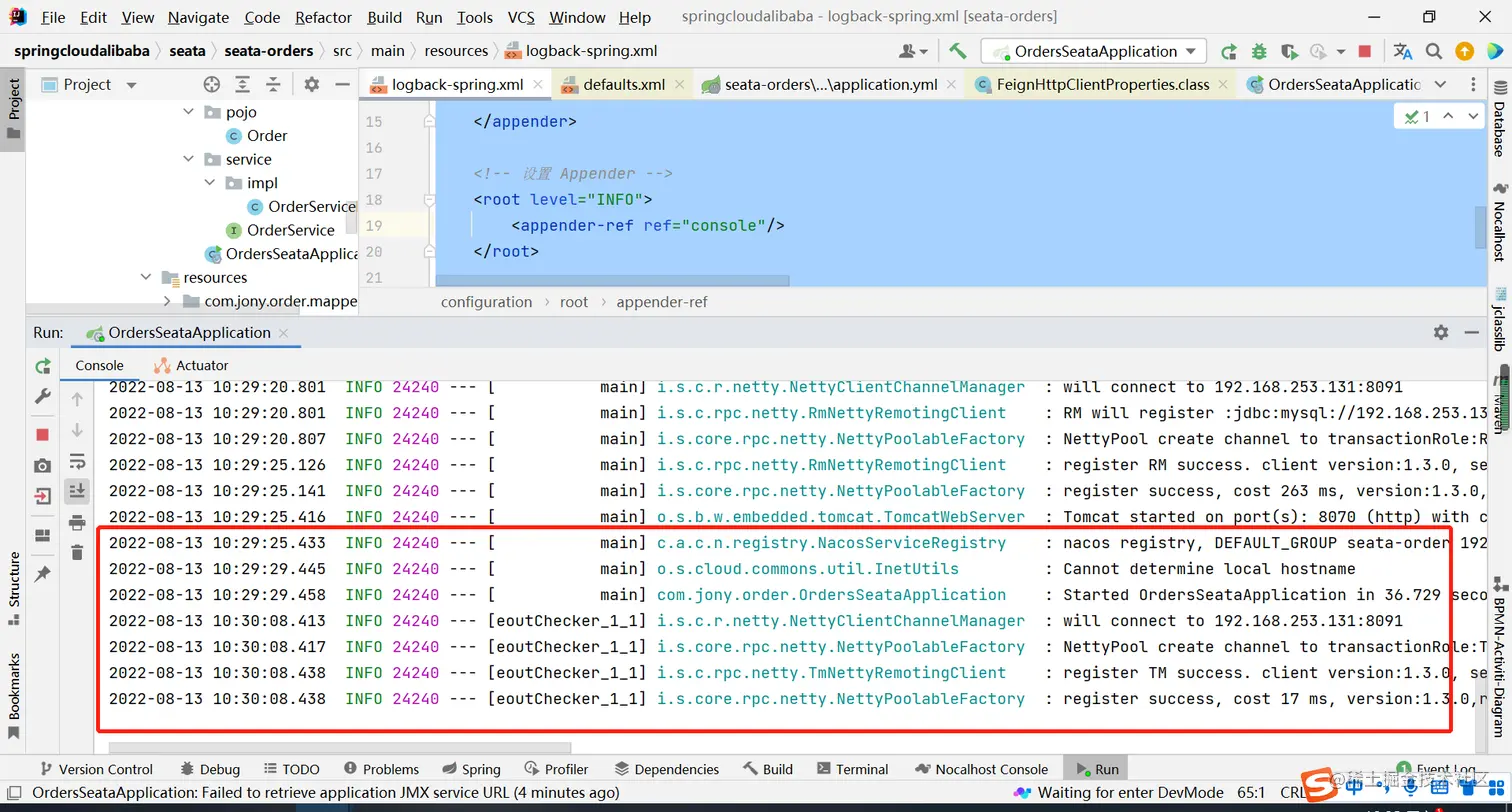
Task: Locate the opened file in Project tree
Action: 211,84
